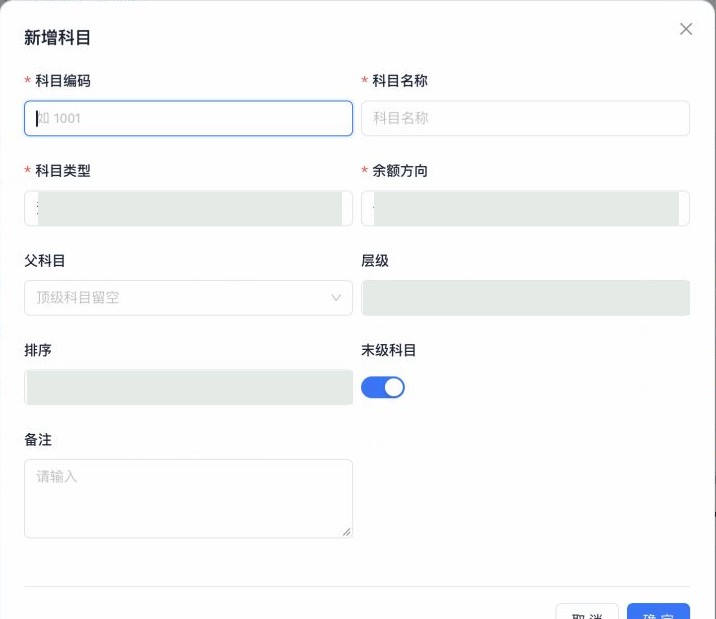Click the 取消 button
This screenshot has height=619, width=716.
click(x=587, y=611)
